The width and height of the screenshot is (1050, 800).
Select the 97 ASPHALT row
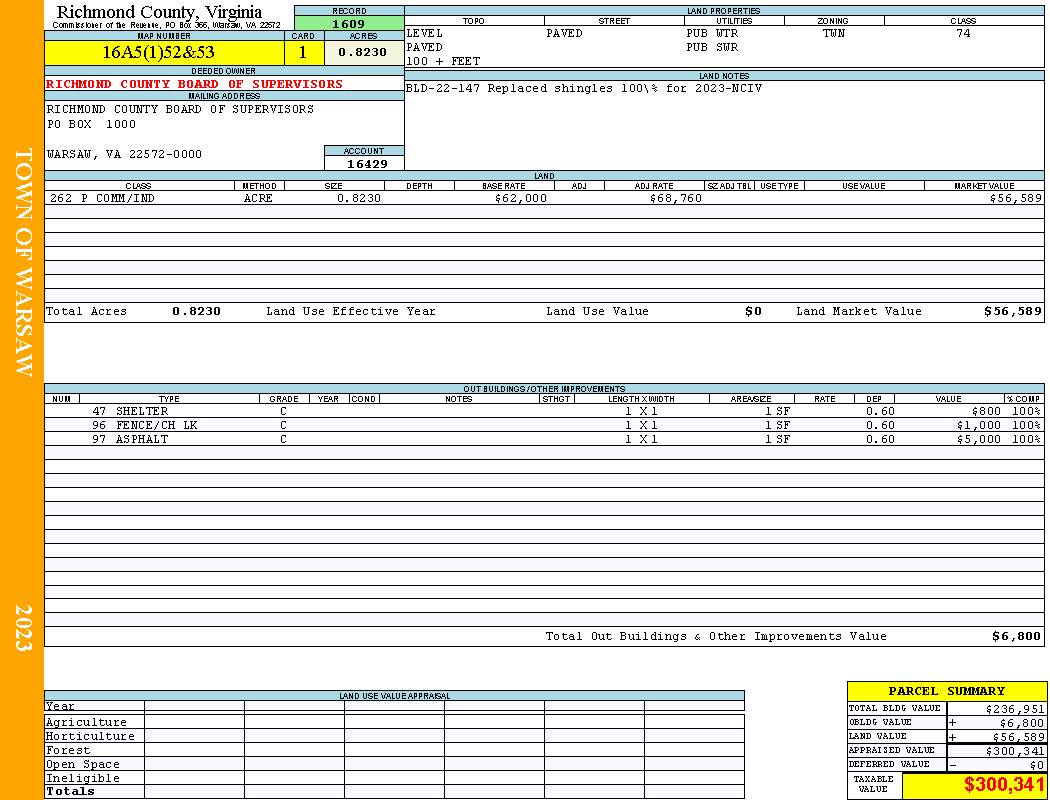pyautogui.click(x=544, y=439)
